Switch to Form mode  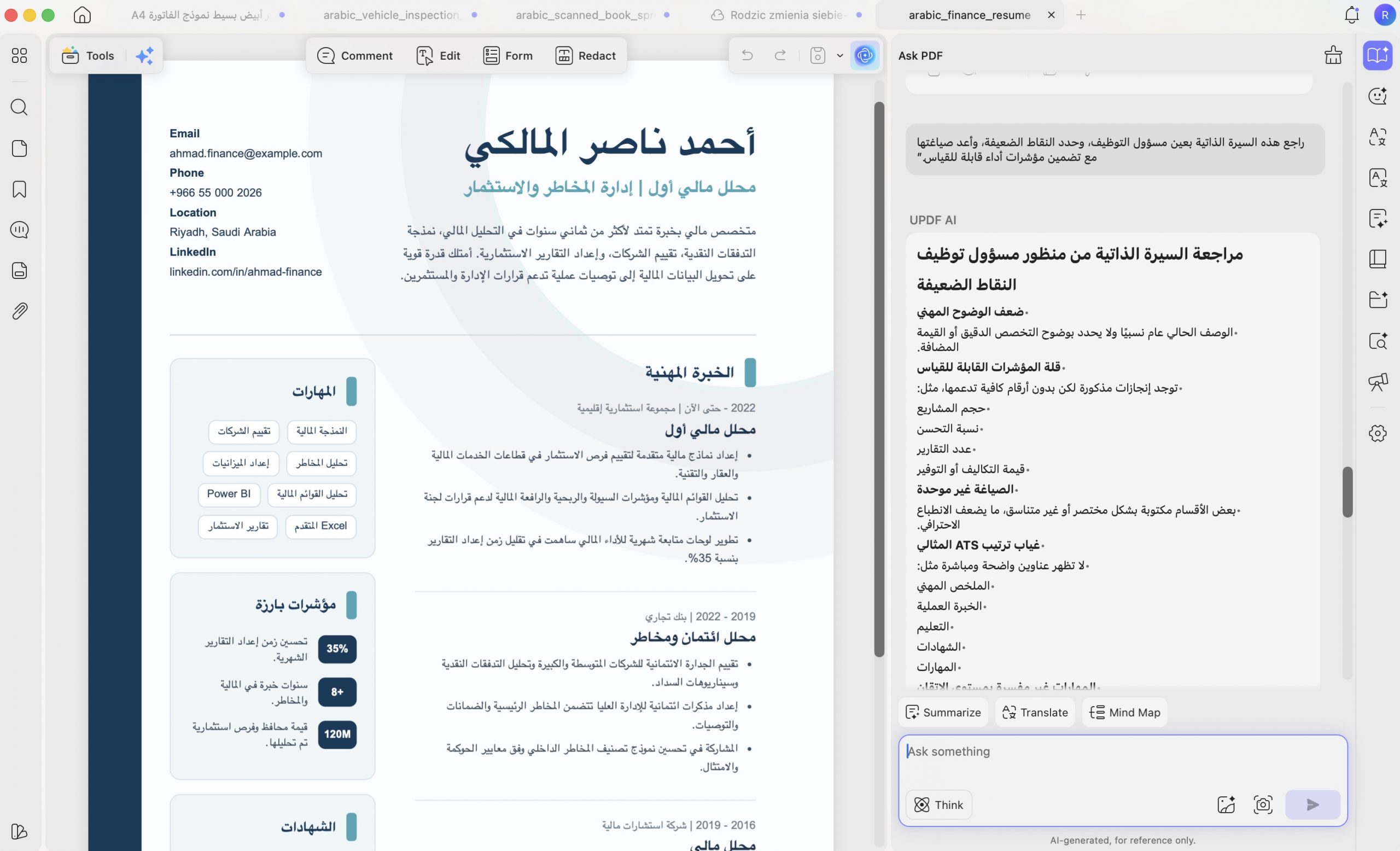click(507, 56)
